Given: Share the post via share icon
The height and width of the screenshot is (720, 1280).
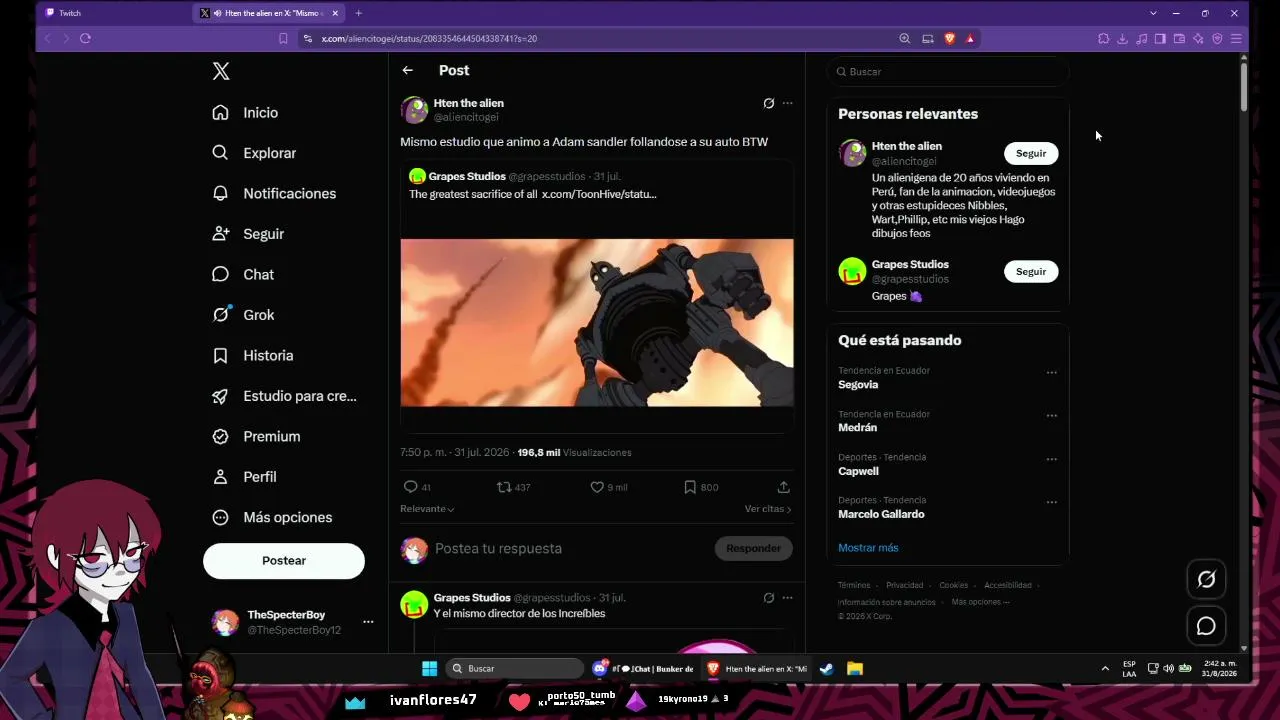Looking at the screenshot, I should pos(783,487).
